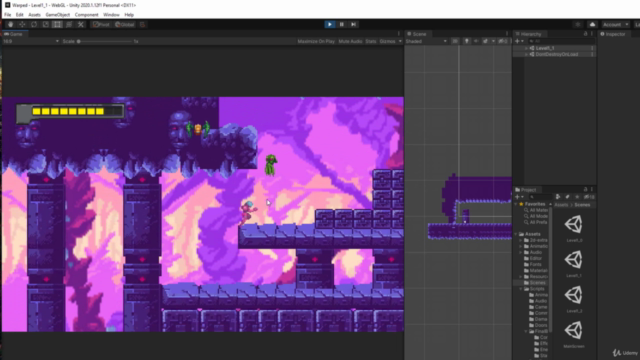This screenshot has width=640, height=360.
Task: Click Assets in Project breadcrumb
Action: click(561, 205)
